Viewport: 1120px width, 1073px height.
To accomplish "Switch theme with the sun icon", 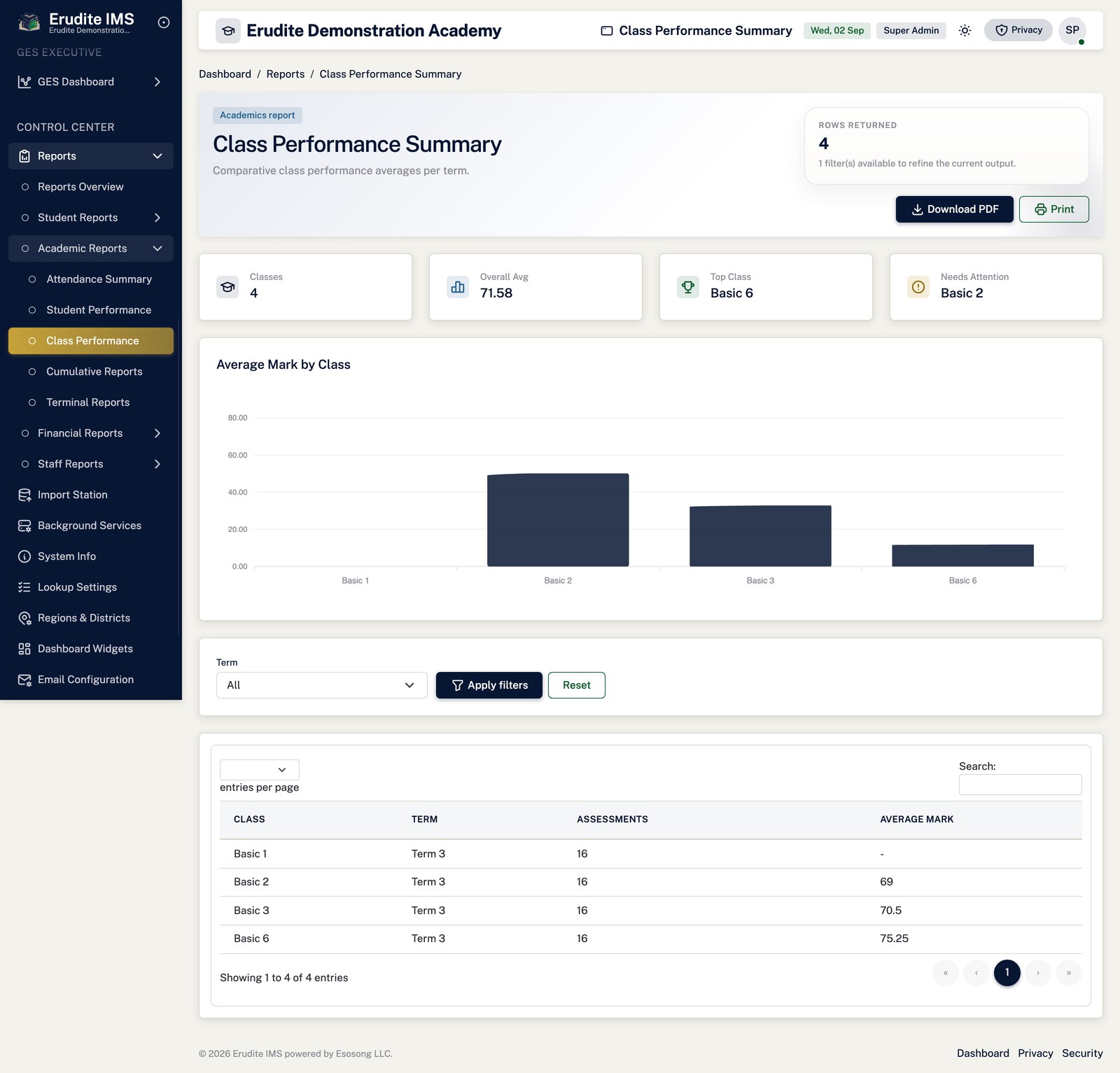I will click(965, 30).
